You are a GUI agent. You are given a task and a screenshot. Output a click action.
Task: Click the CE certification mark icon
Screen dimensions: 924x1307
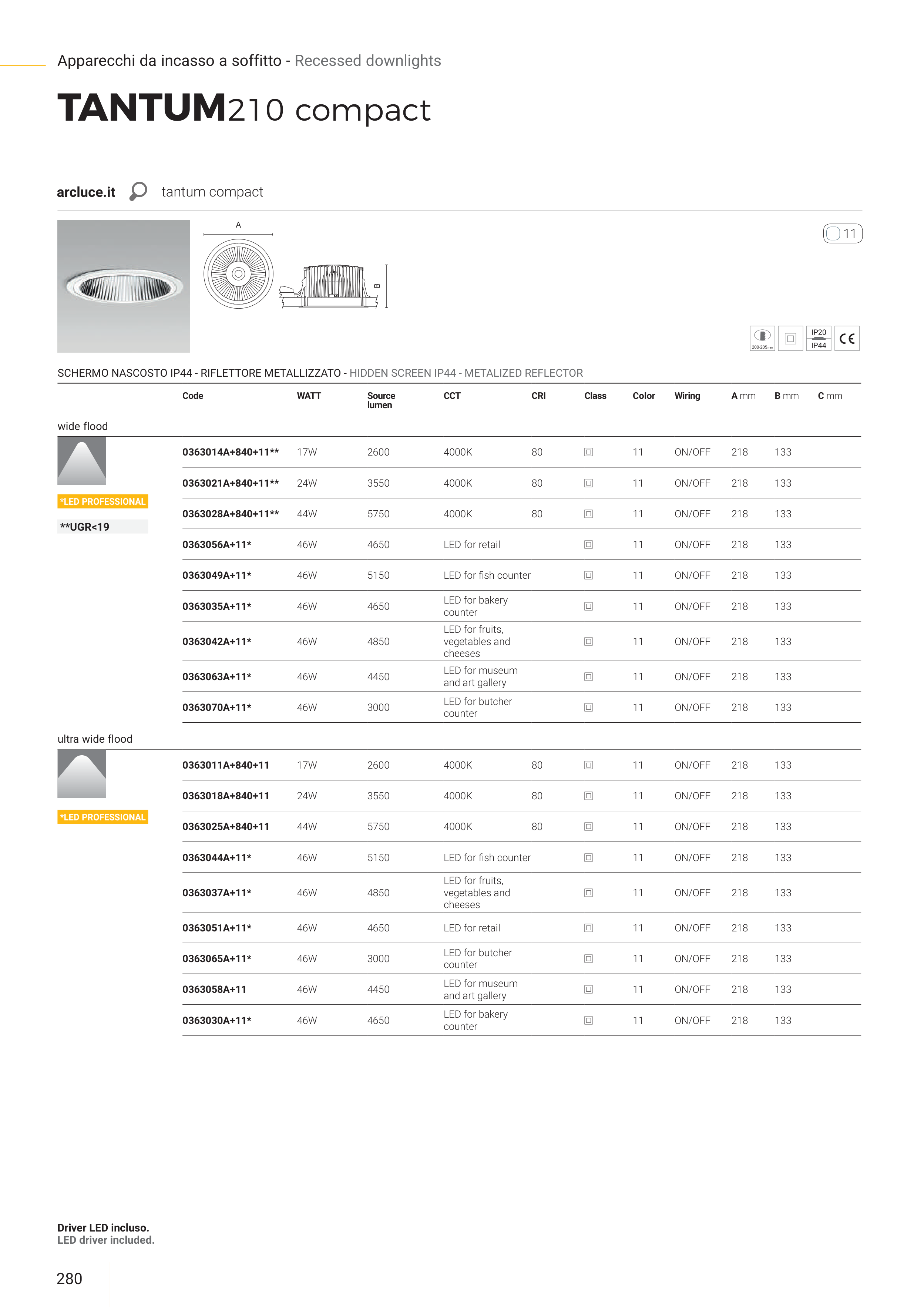[847, 339]
